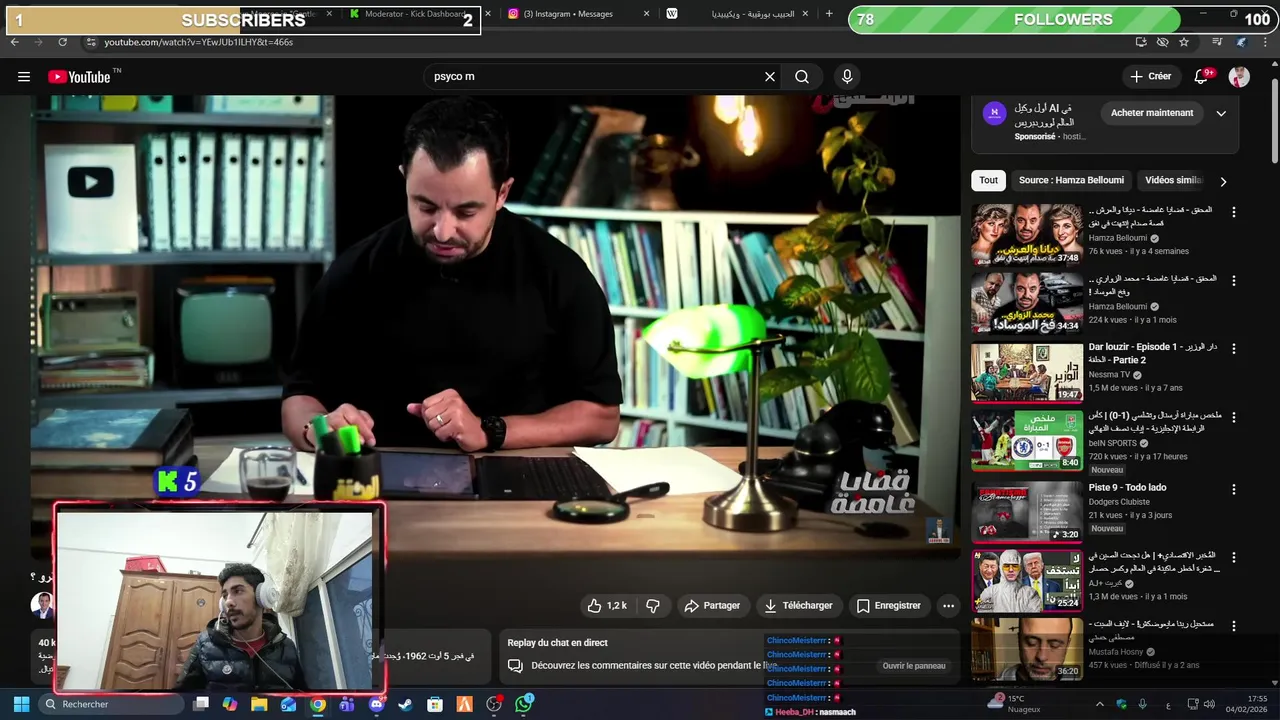
Task: Open WhatsApp from taskbar
Action: 524,704
